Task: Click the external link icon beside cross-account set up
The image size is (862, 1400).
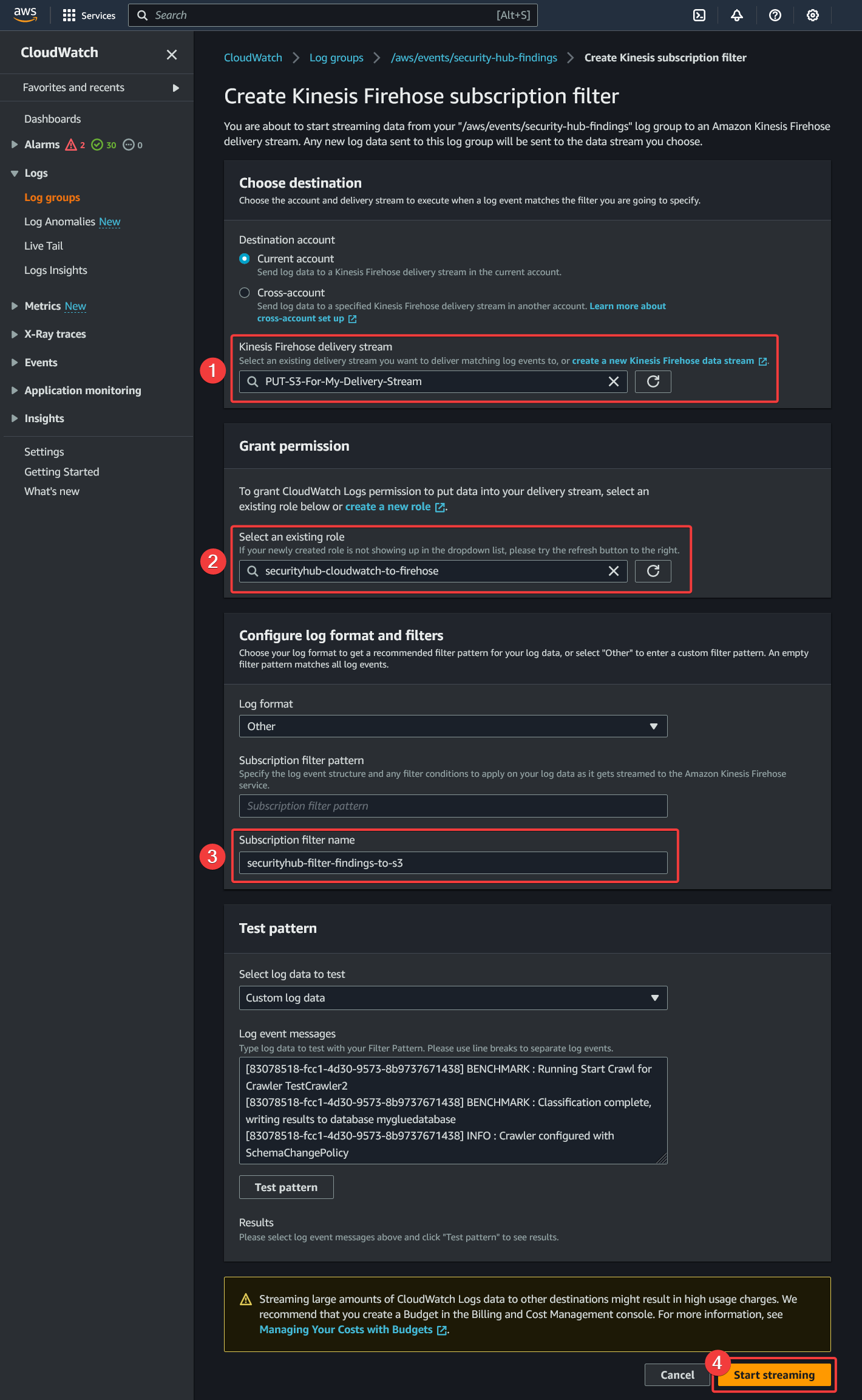Action: click(352, 319)
